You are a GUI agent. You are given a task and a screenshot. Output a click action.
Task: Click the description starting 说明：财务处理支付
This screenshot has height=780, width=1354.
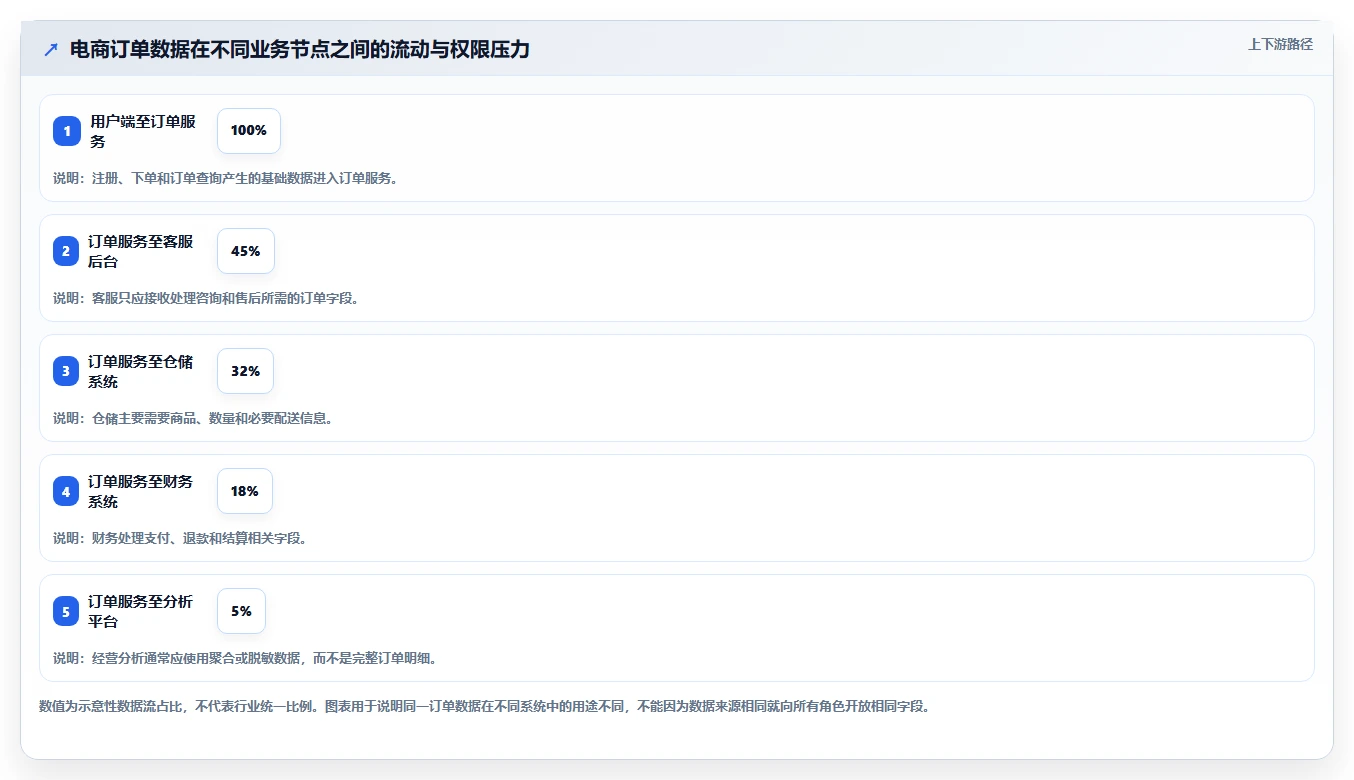click(180, 538)
